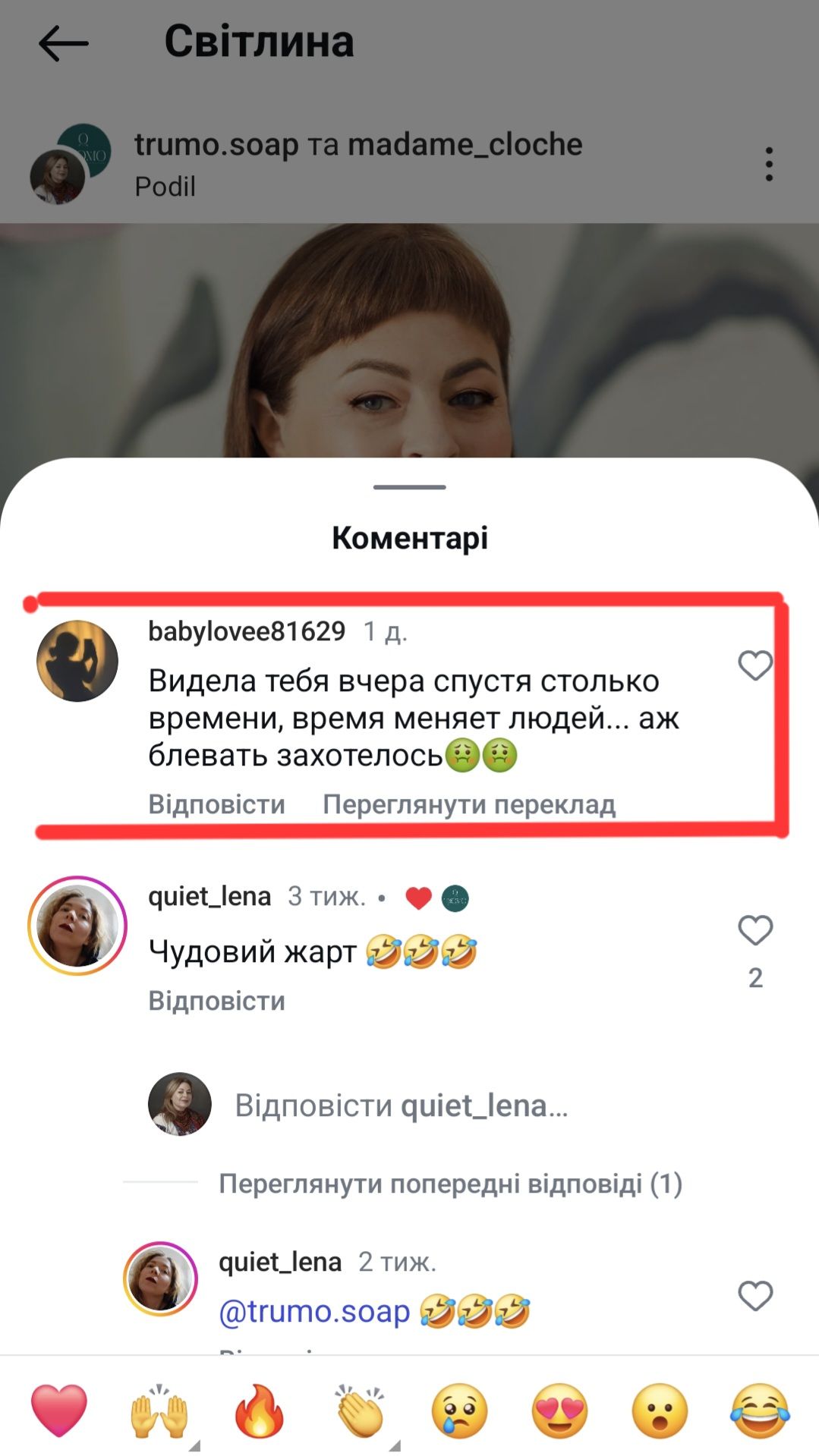Insert the surprised face emoji
819x1456 pixels.
(660, 1410)
